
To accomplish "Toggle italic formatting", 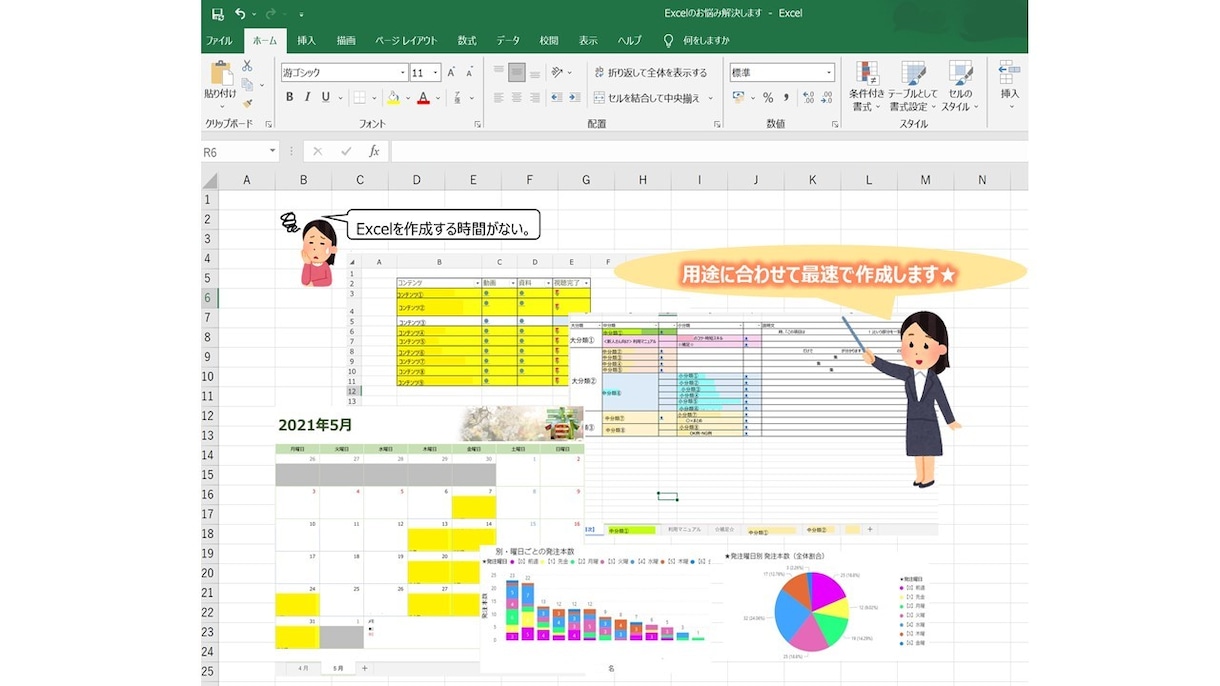I will (x=308, y=98).
